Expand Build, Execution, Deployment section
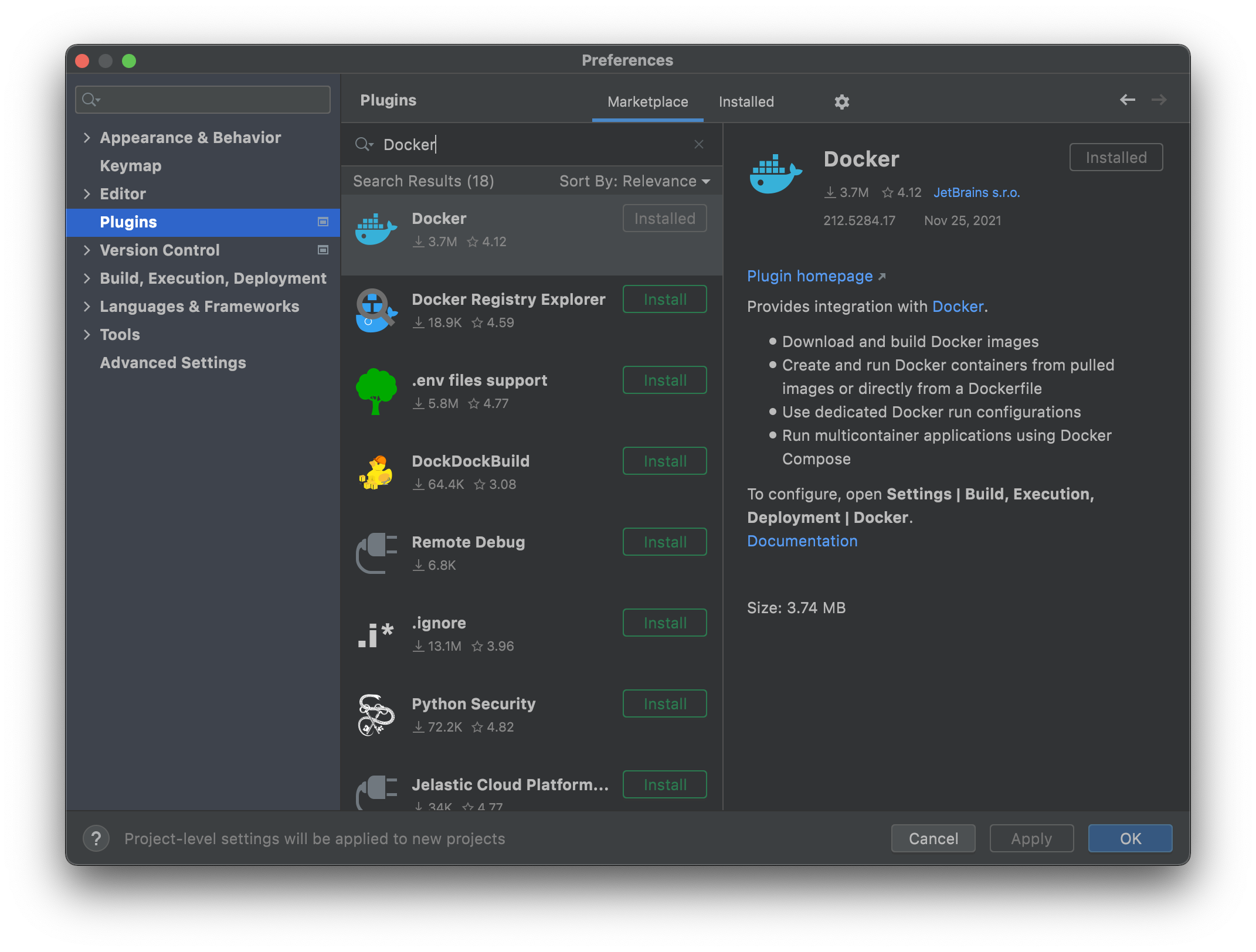1256x952 pixels. (x=87, y=278)
